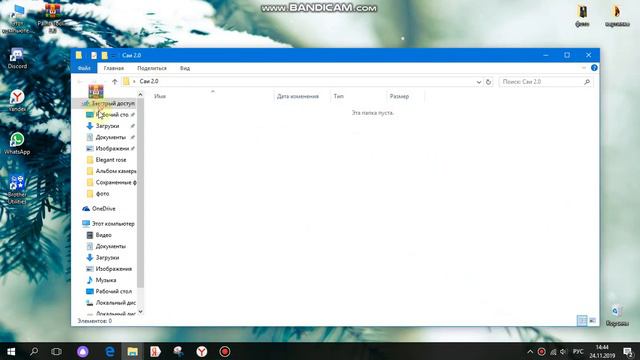The image size is (640, 360).
Task: Open the Сохраненные folder in sidebar
Action: tap(110, 182)
